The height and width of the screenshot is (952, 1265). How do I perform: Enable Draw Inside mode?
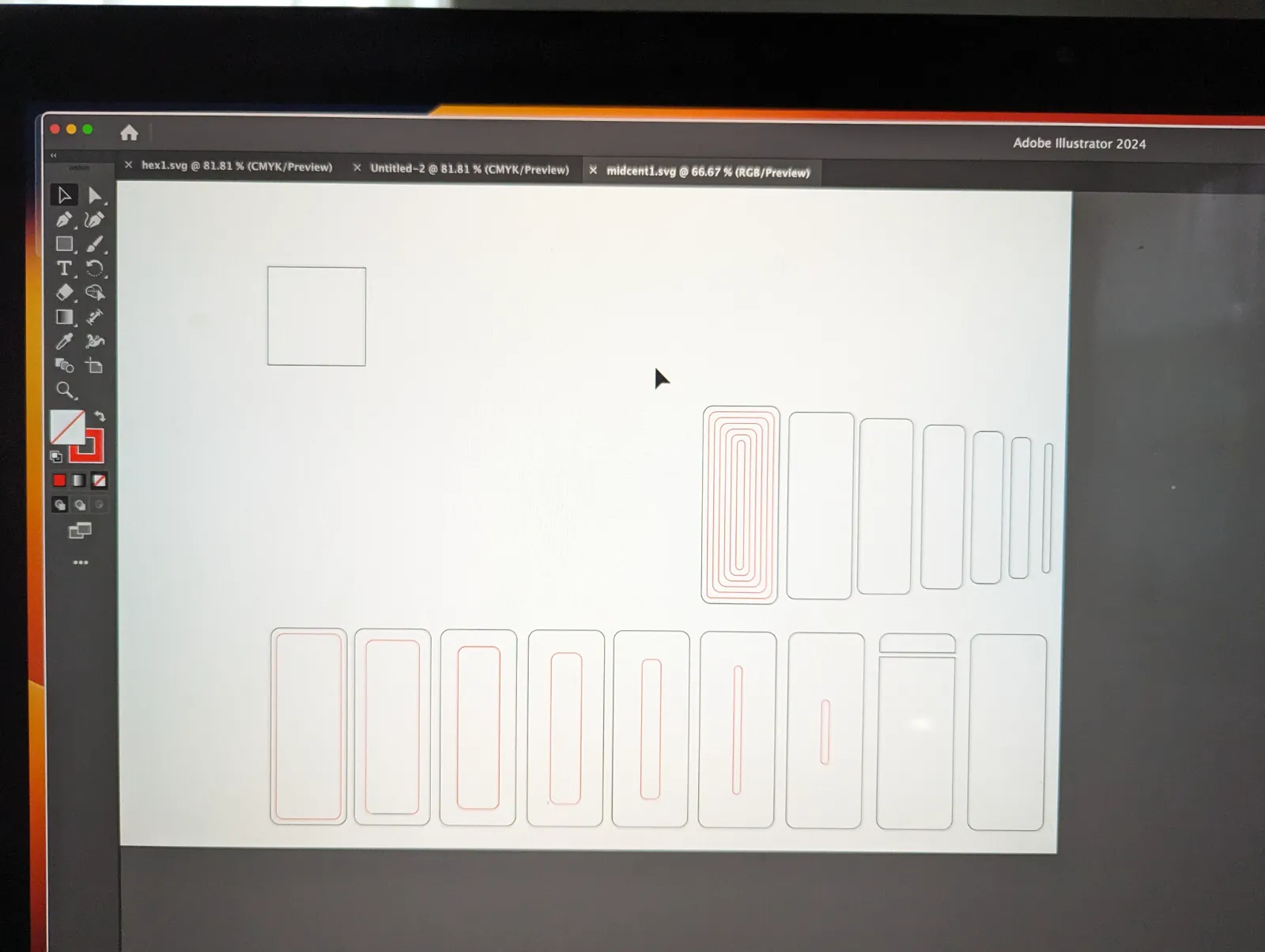[x=99, y=504]
